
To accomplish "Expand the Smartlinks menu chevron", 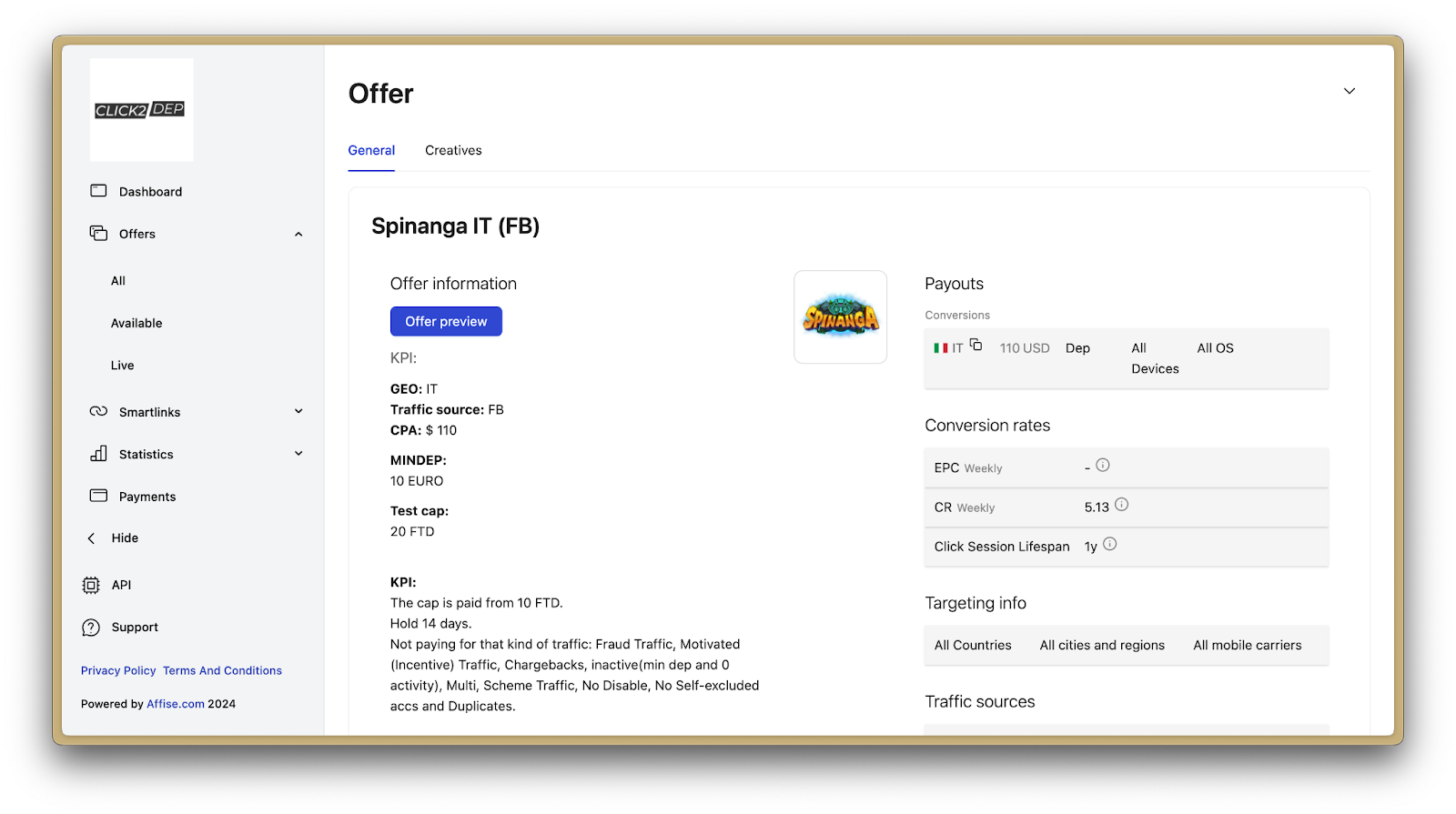I will (x=298, y=411).
